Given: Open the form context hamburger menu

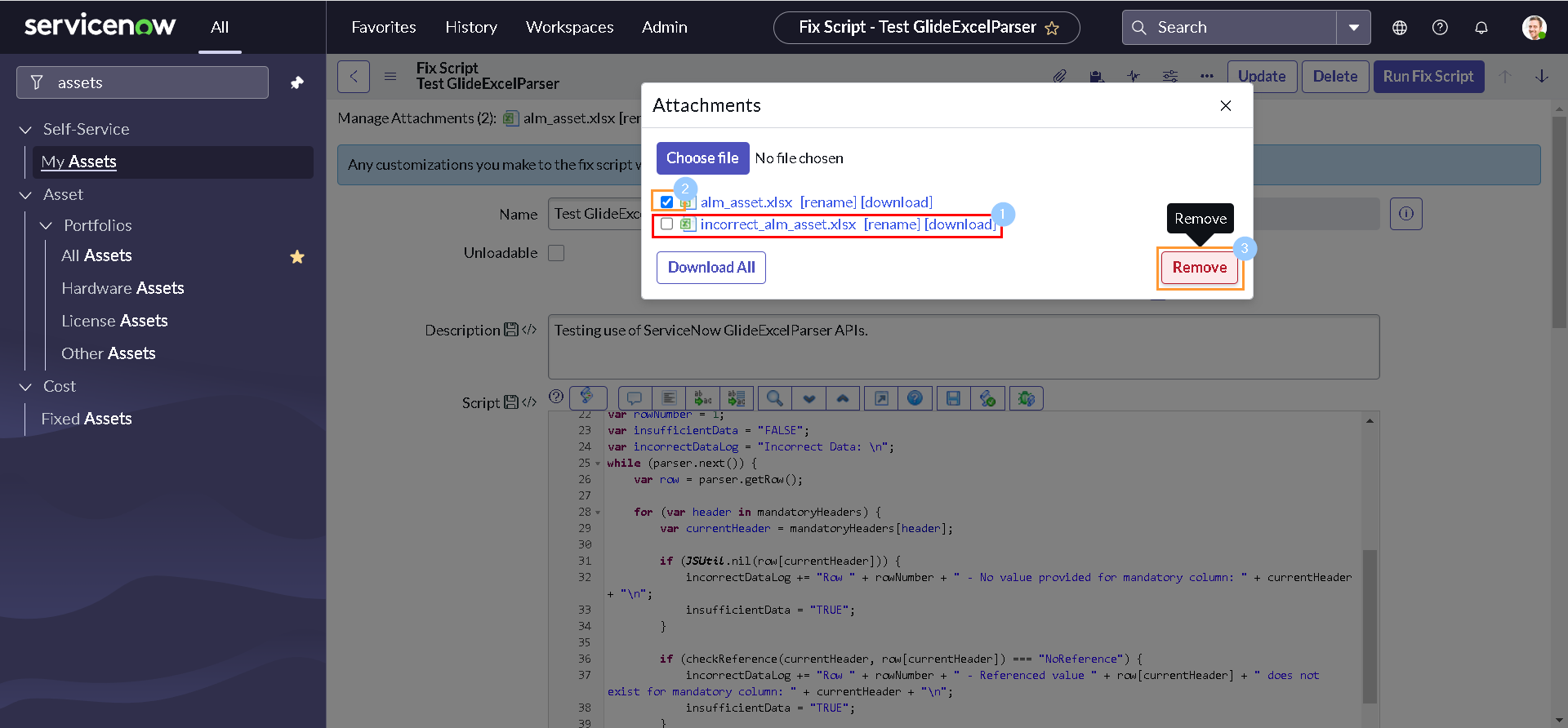Looking at the screenshot, I should tap(390, 77).
